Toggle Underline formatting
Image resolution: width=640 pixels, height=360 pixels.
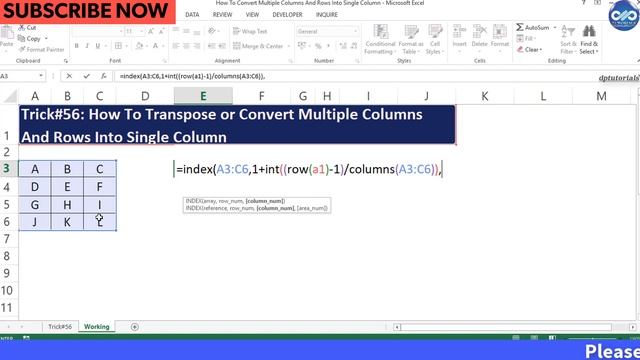[98, 46]
